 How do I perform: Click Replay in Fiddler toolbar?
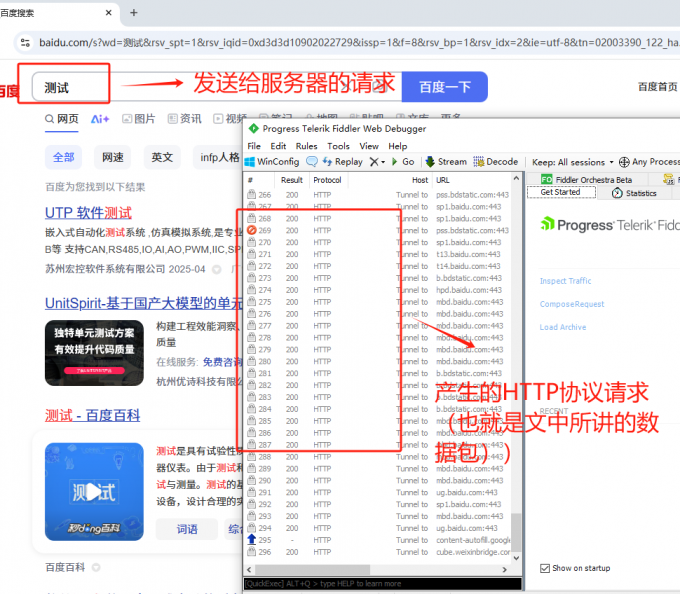point(343,162)
